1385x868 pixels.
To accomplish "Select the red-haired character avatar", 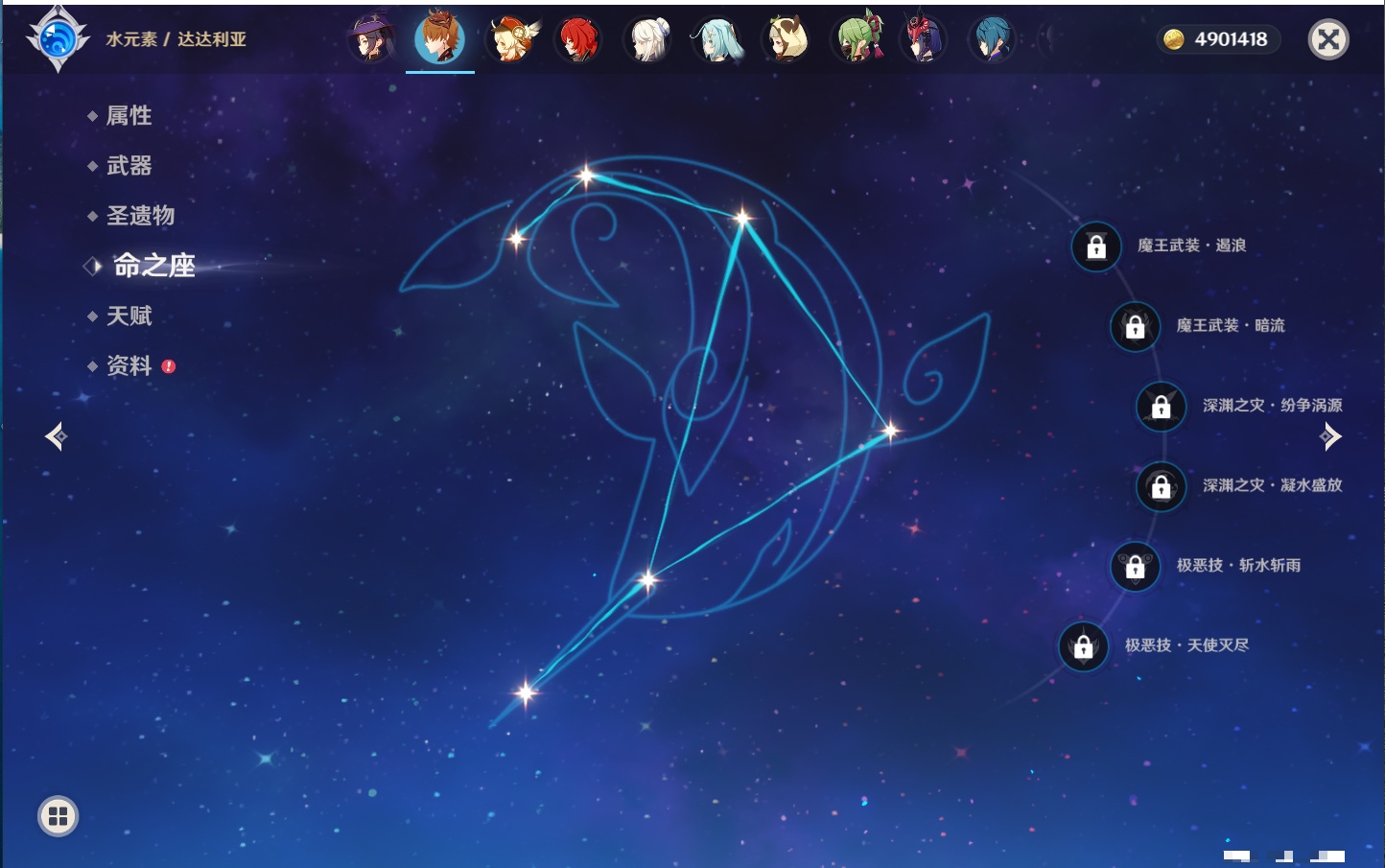I will click(578, 40).
